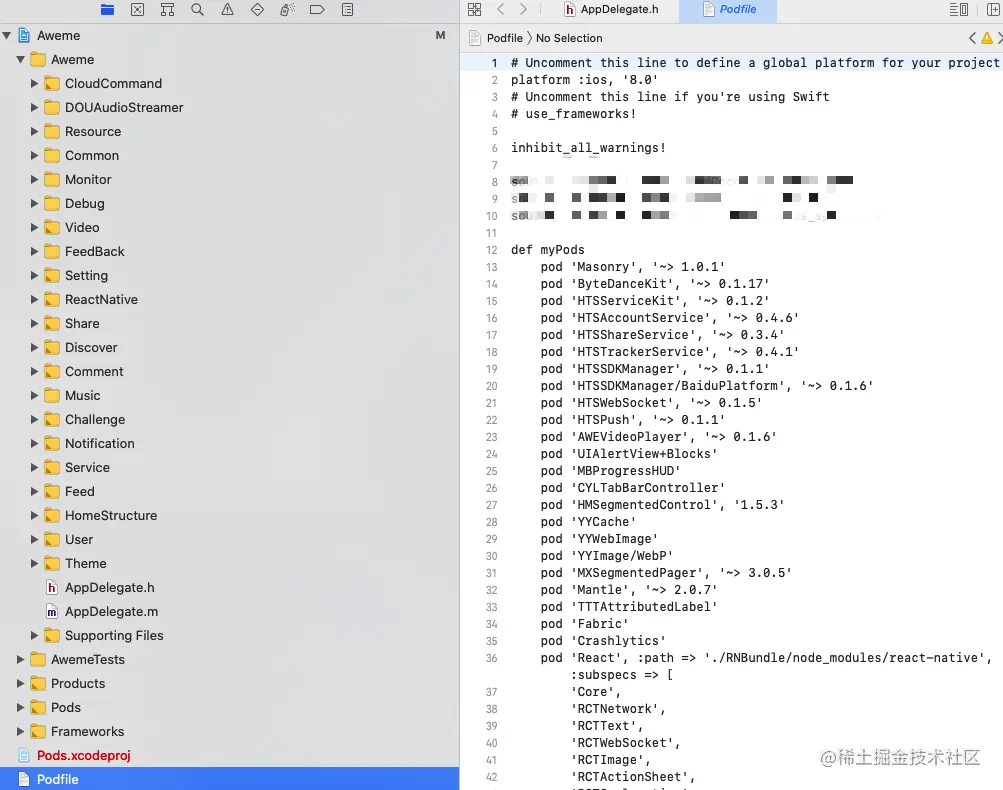
Task: Open the Report navigator icon
Action: (347, 10)
